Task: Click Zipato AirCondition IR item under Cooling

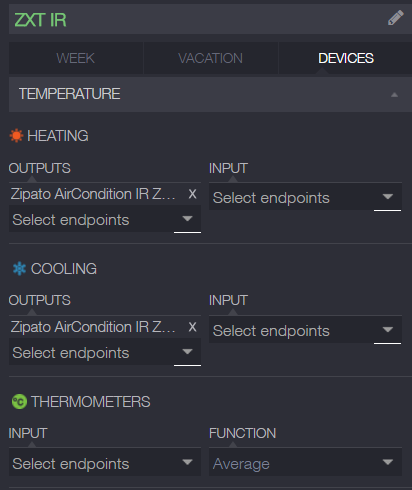Action: tap(93, 327)
